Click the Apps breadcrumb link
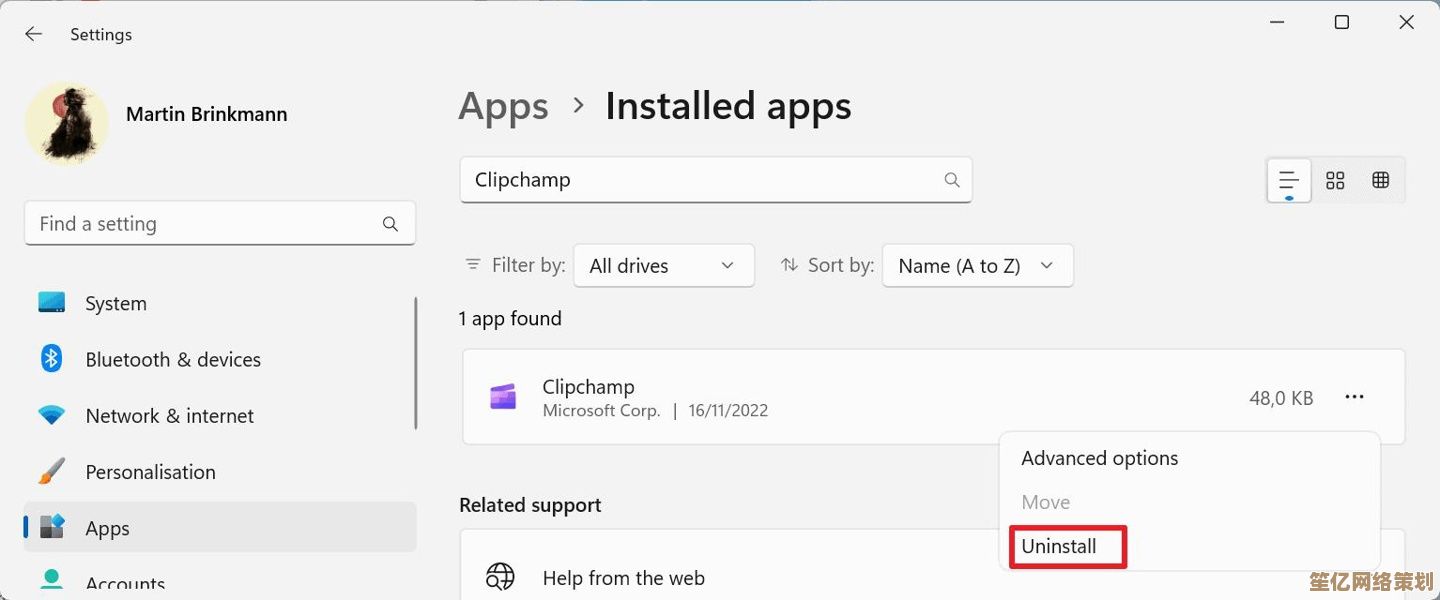The width and height of the screenshot is (1440, 600). [x=503, y=107]
